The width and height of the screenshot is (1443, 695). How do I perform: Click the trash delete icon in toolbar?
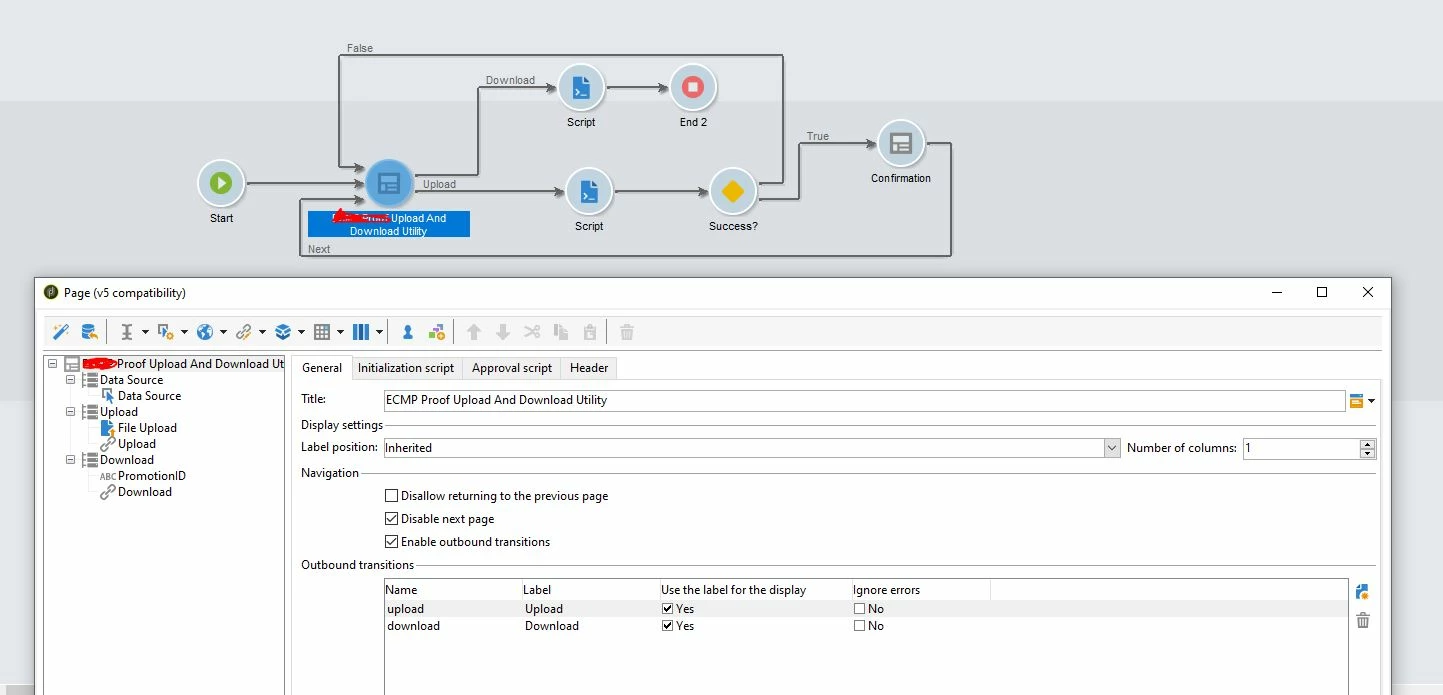point(627,332)
